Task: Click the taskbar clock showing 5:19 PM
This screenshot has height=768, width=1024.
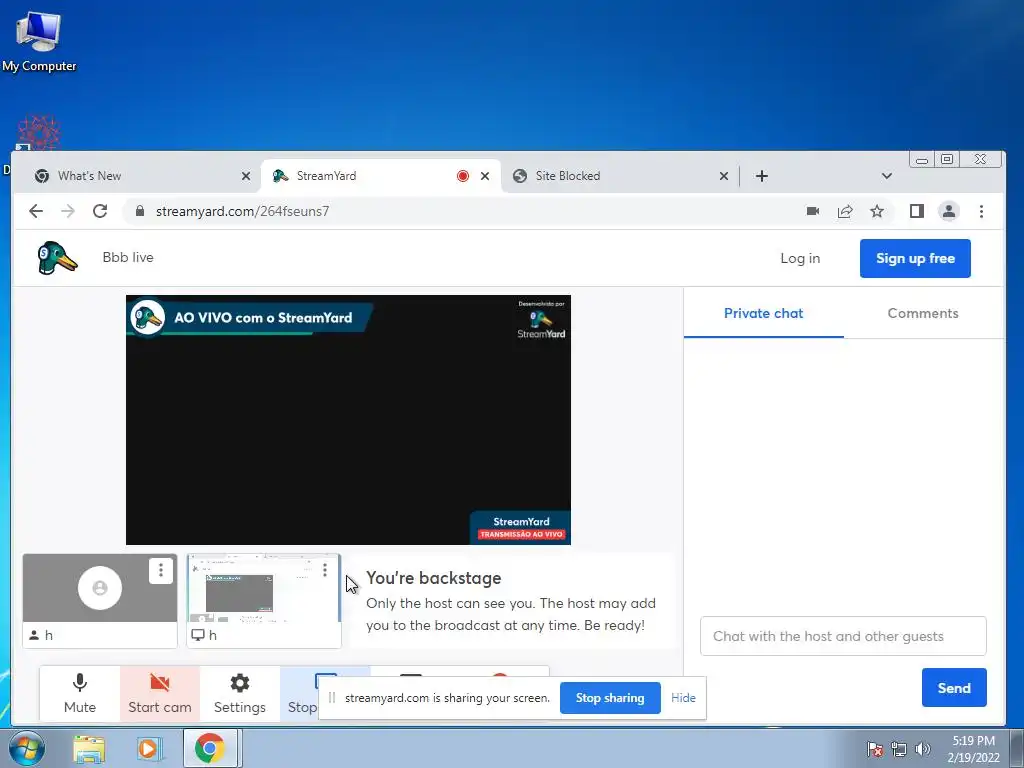Action: click(x=973, y=749)
